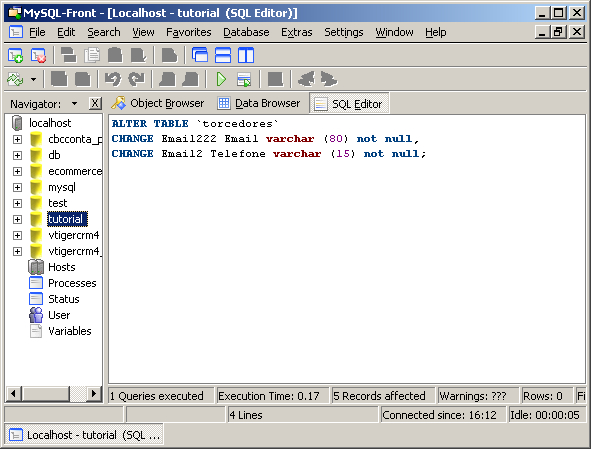591x449 pixels.
Task: Refresh using the green arrows icon
Action: click(x=15, y=80)
